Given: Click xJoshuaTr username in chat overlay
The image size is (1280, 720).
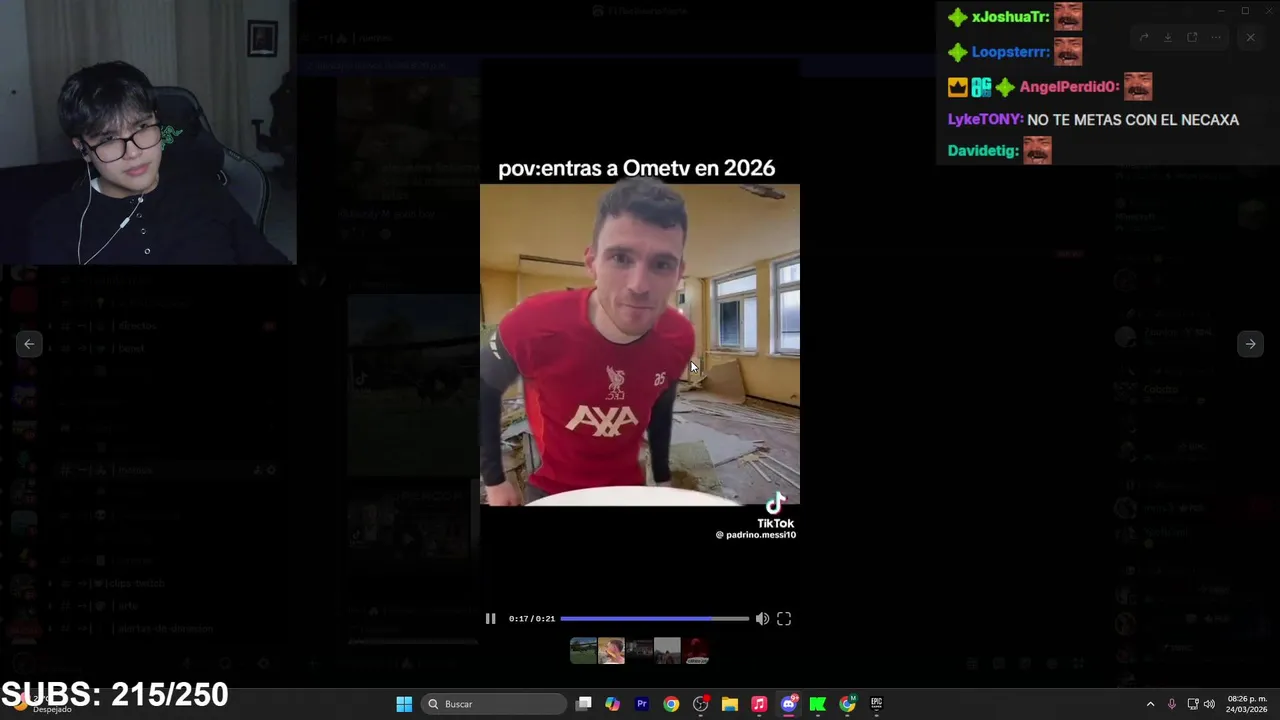Looking at the screenshot, I should click(x=1010, y=17).
